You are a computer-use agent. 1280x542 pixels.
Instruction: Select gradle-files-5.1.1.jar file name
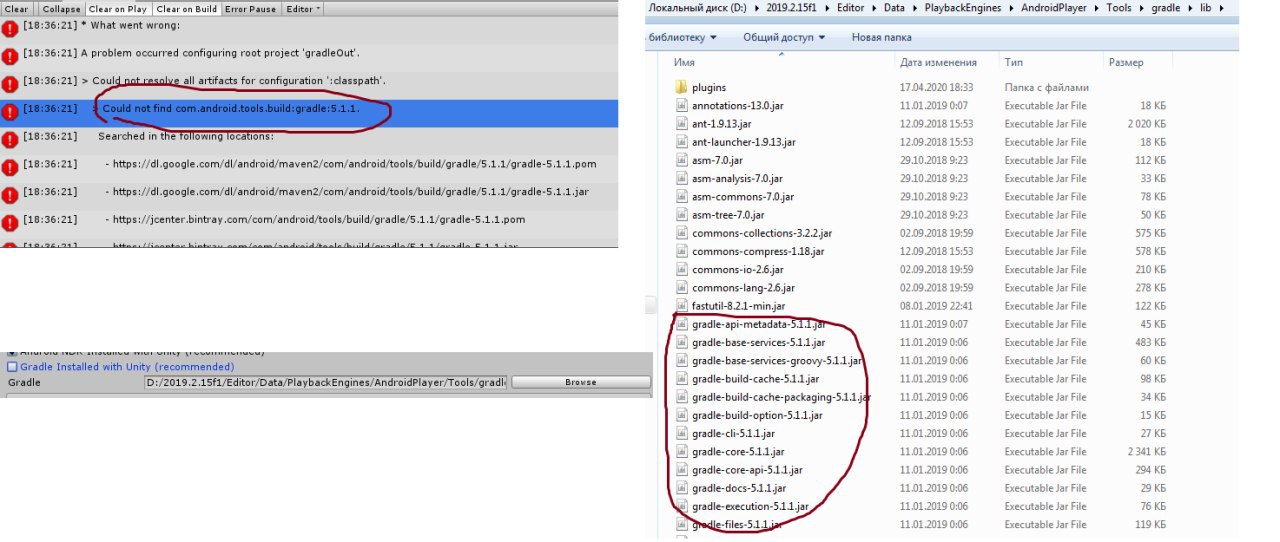click(736, 524)
